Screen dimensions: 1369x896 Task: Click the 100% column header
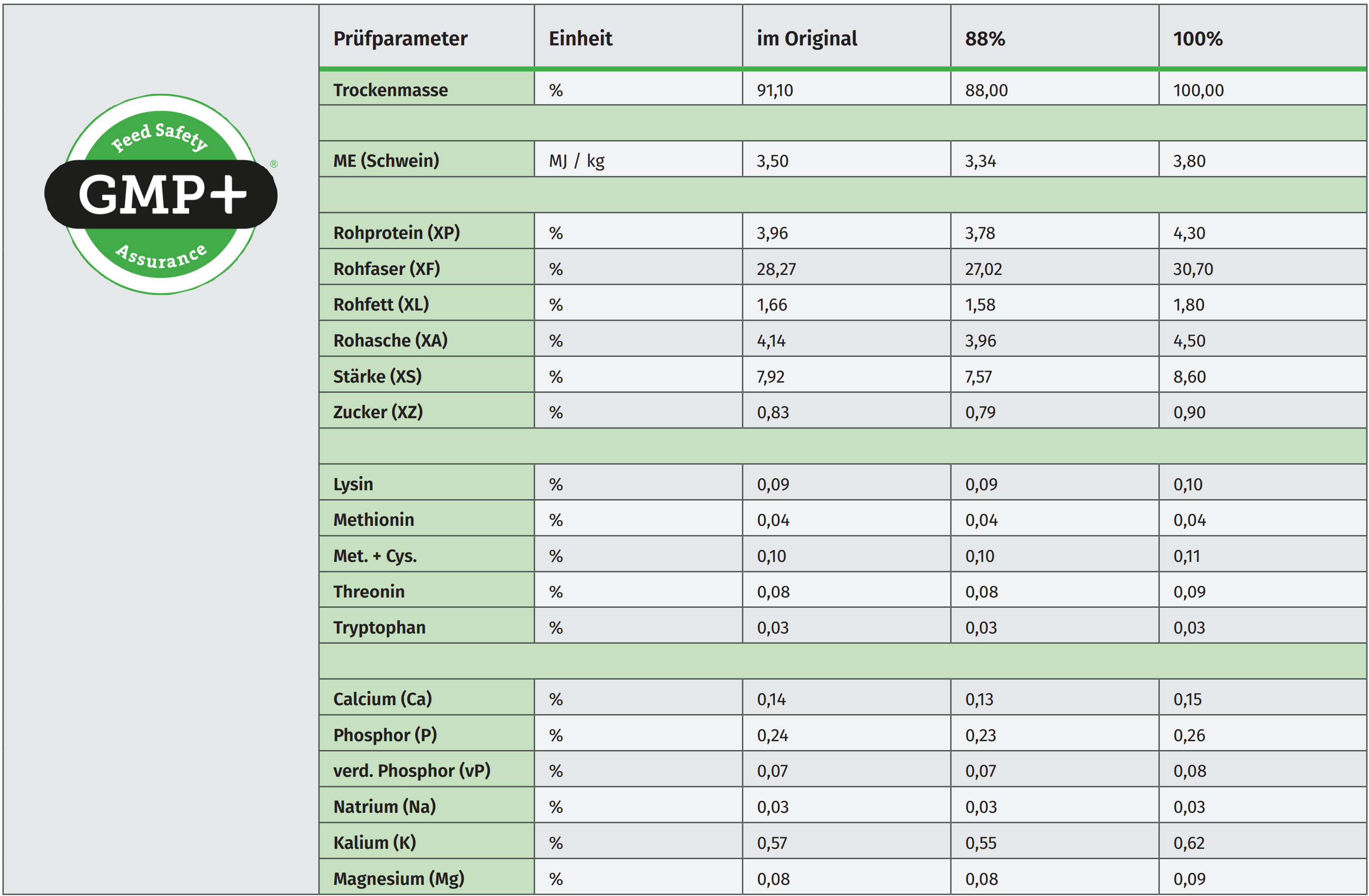pyautogui.click(x=1198, y=39)
